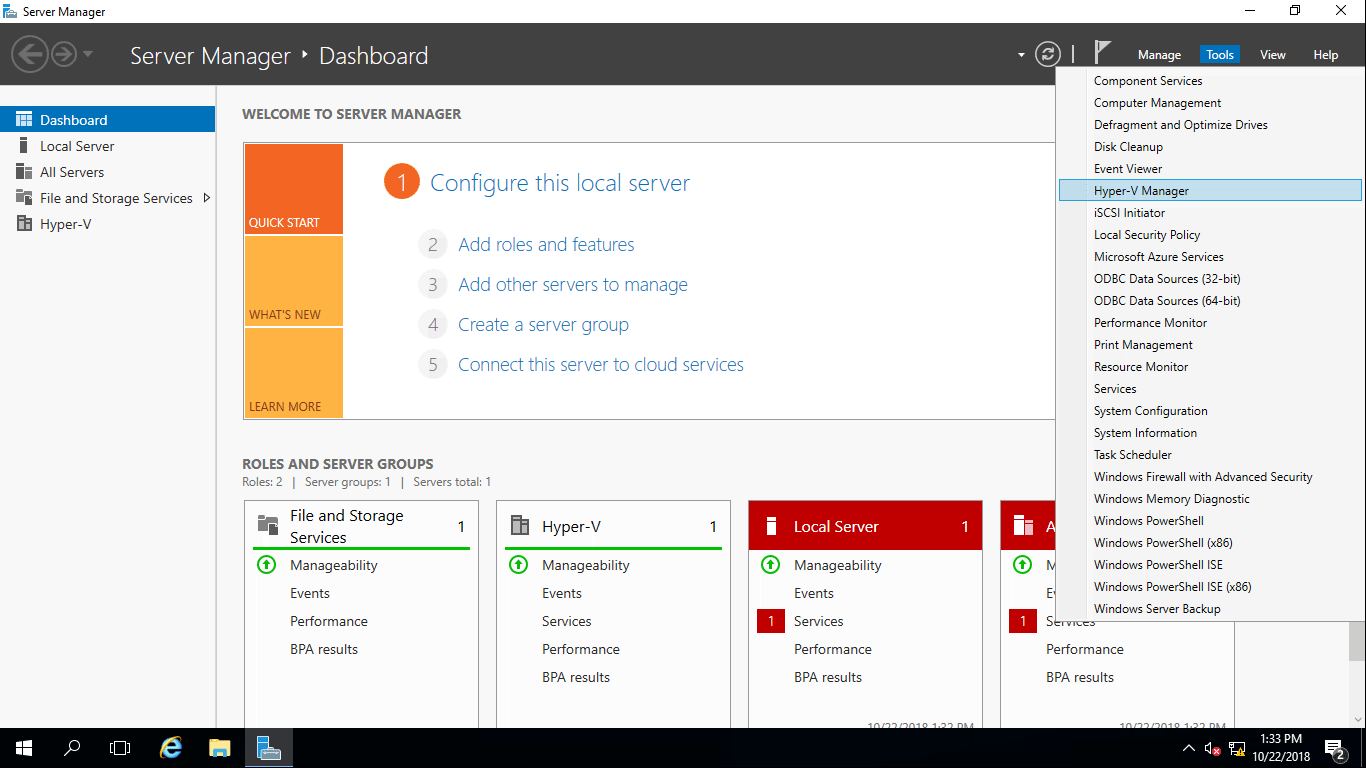This screenshot has height=768, width=1366.
Task: Click the forward navigation arrow
Action: [x=64, y=53]
